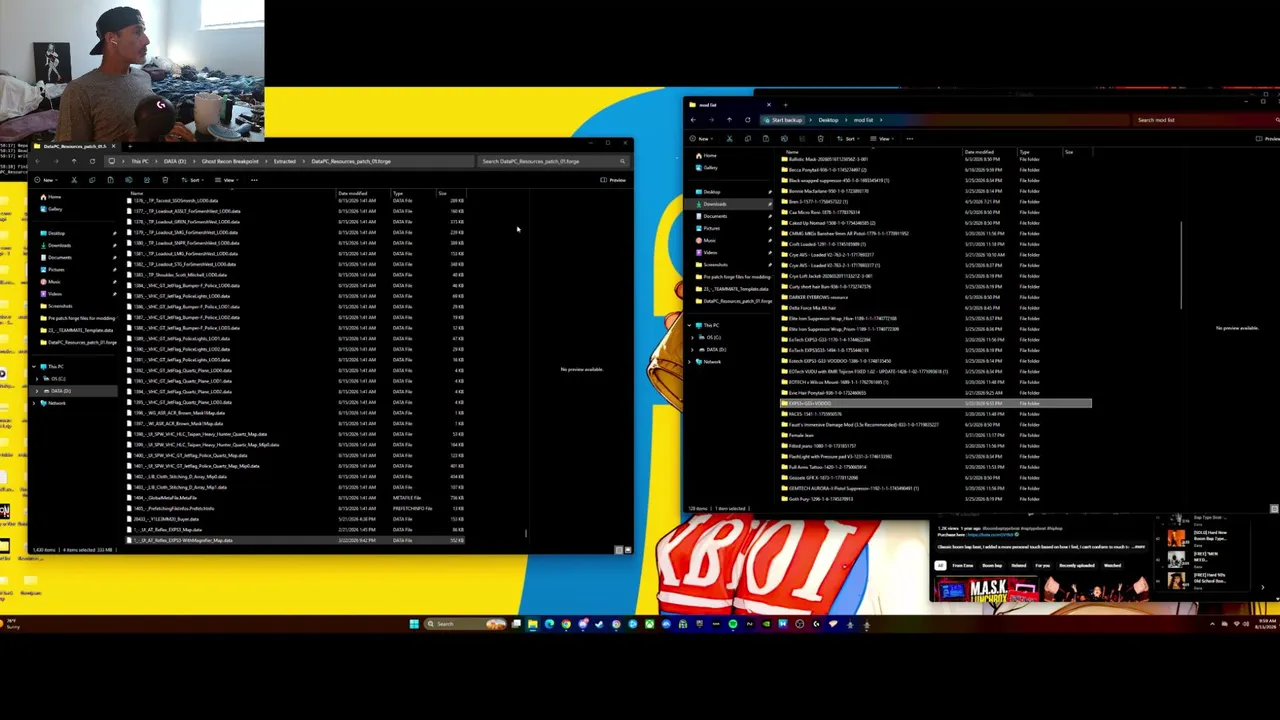Image resolution: width=1280 pixels, height=720 pixels.
Task: Select the 'Boom bap' chip on YouTube
Action: pyautogui.click(x=991, y=566)
